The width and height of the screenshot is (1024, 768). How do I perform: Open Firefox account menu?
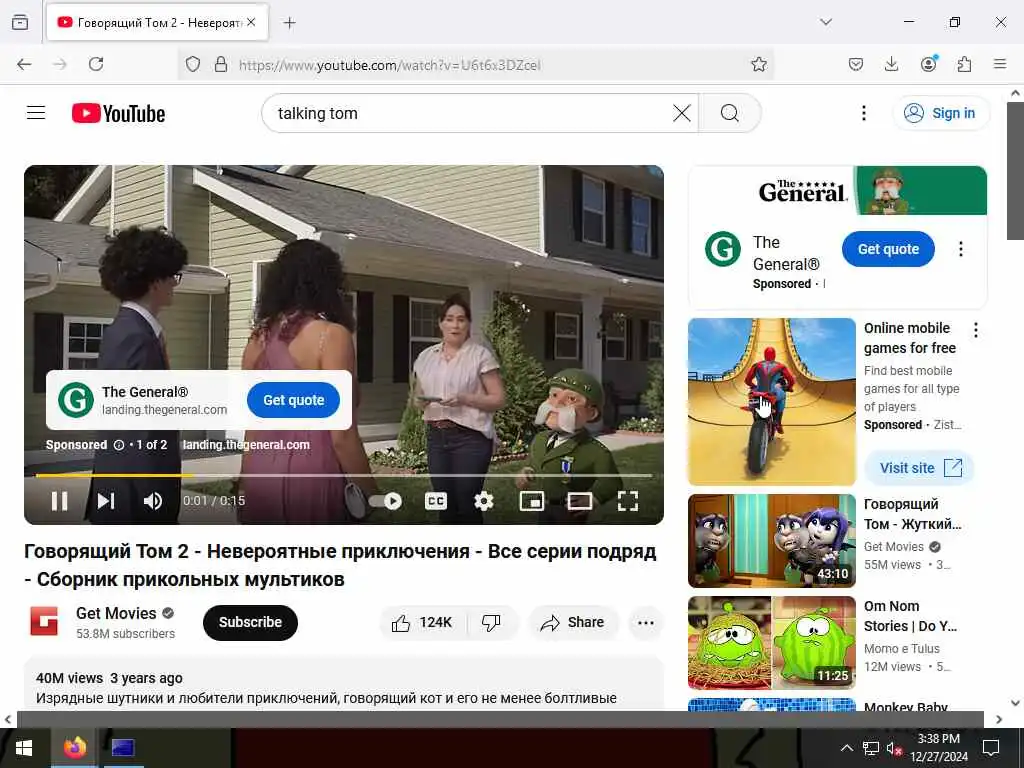tap(928, 64)
